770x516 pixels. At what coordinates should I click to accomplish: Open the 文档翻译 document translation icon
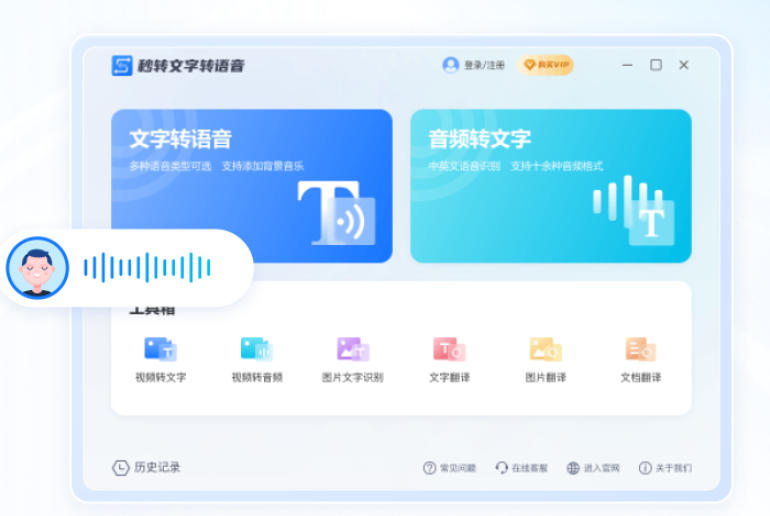tap(640, 349)
